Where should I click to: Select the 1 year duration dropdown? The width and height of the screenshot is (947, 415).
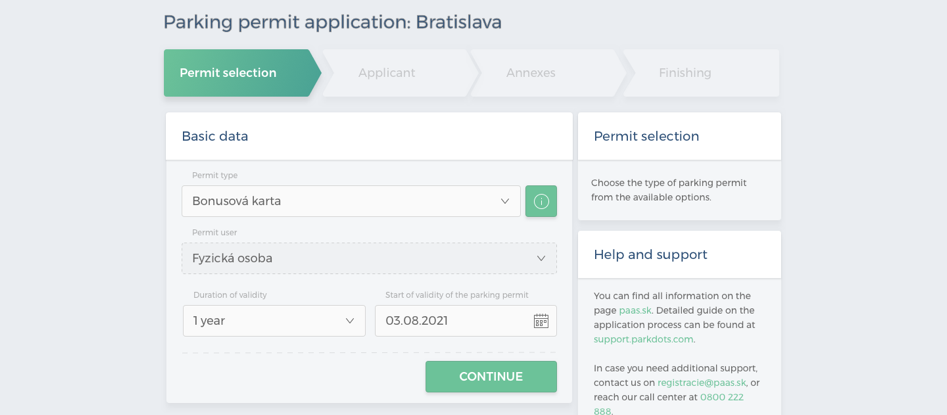coord(274,321)
